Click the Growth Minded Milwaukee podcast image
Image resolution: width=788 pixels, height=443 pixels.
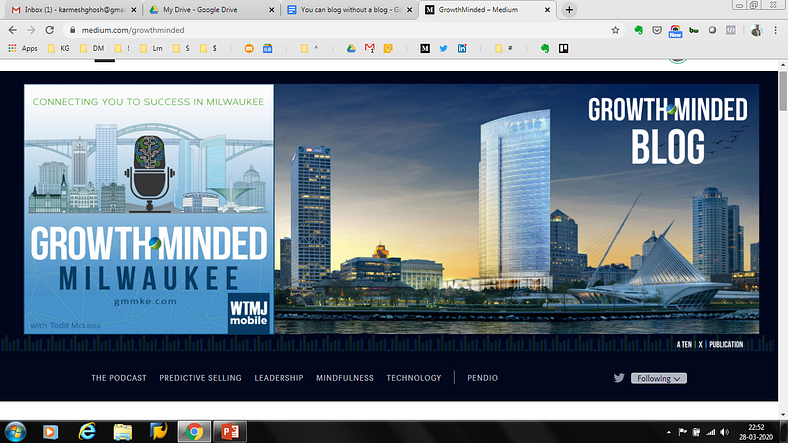coord(149,209)
